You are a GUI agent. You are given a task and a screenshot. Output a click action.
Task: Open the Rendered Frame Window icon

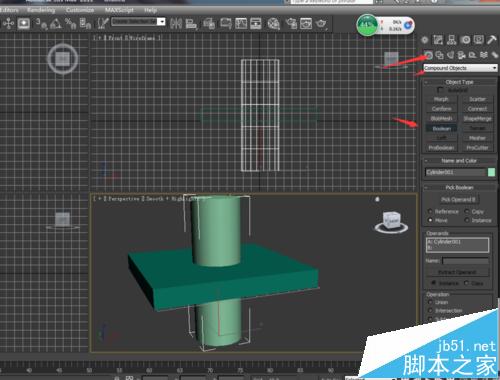point(306,23)
